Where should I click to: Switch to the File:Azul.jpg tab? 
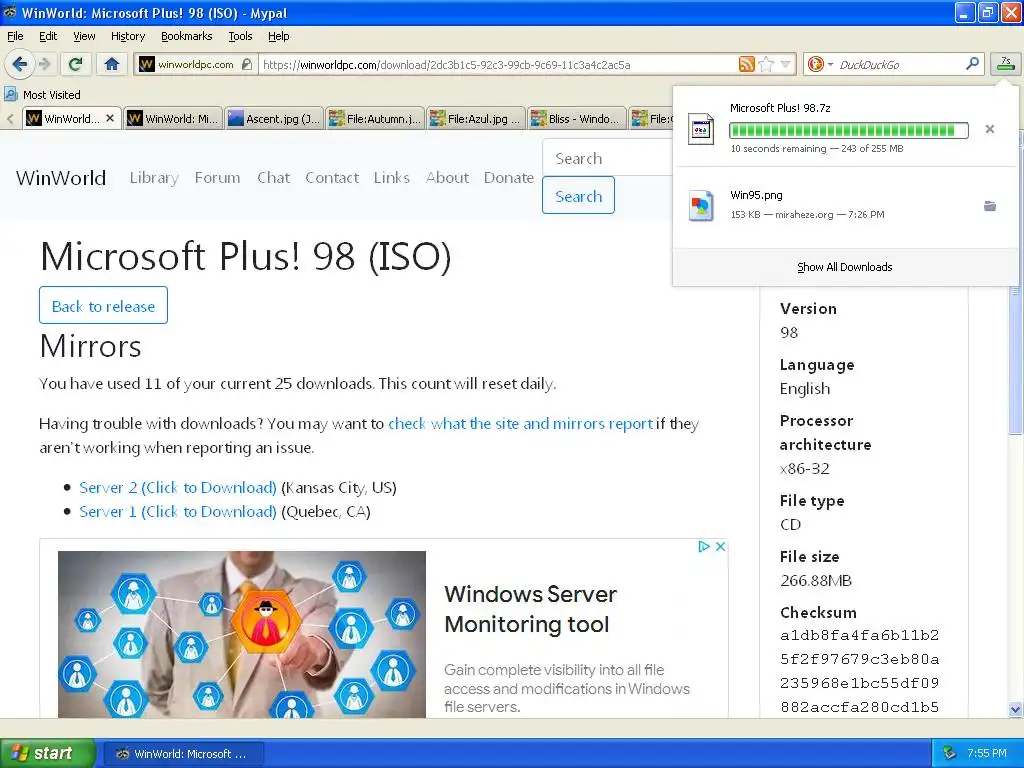(476, 119)
